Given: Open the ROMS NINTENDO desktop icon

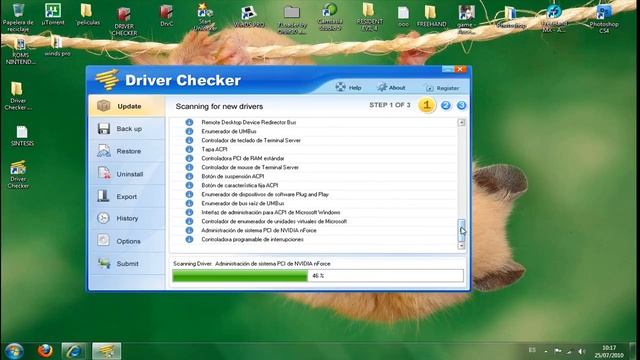Looking at the screenshot, I should 20,51.
